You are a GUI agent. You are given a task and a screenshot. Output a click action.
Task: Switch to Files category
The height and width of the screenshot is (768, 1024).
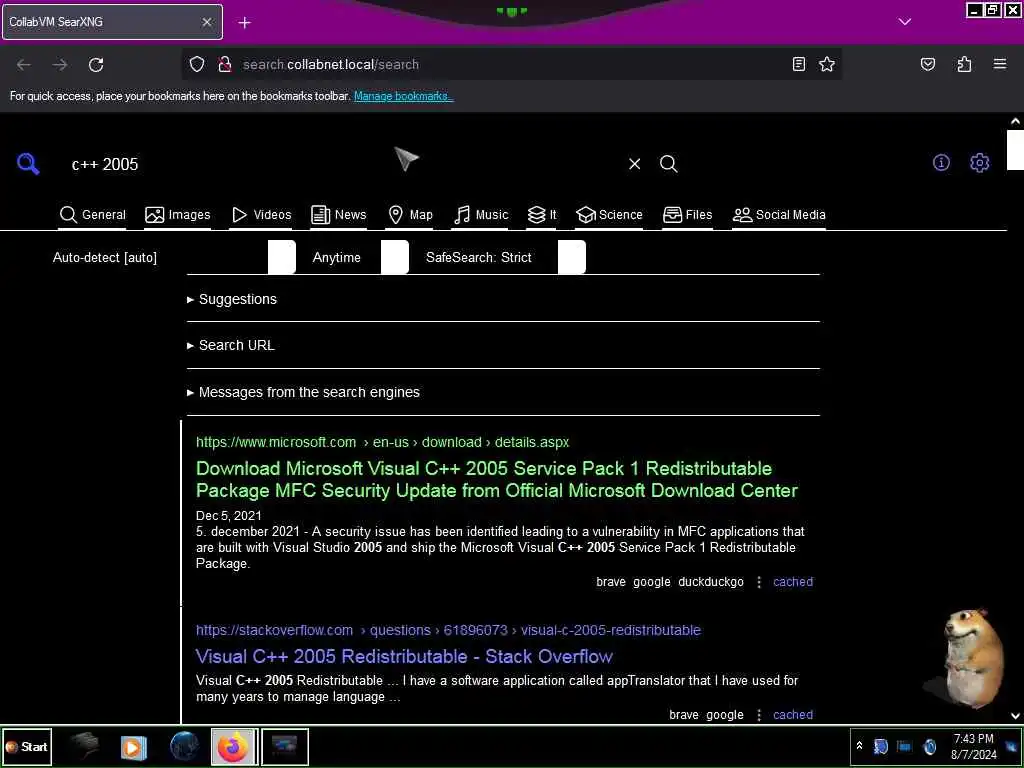coord(687,215)
